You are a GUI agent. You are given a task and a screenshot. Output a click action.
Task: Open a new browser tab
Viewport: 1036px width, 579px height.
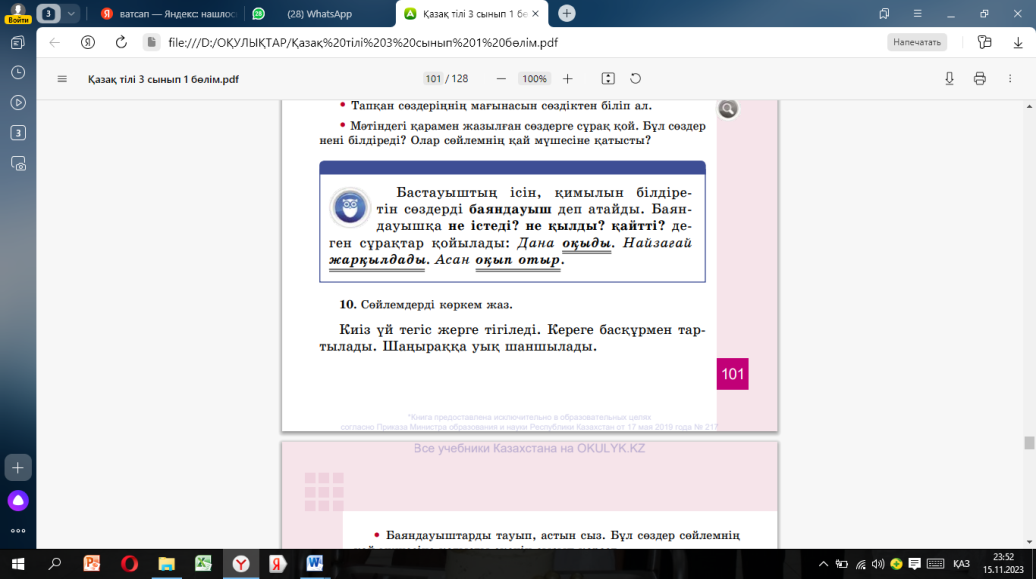pos(566,13)
